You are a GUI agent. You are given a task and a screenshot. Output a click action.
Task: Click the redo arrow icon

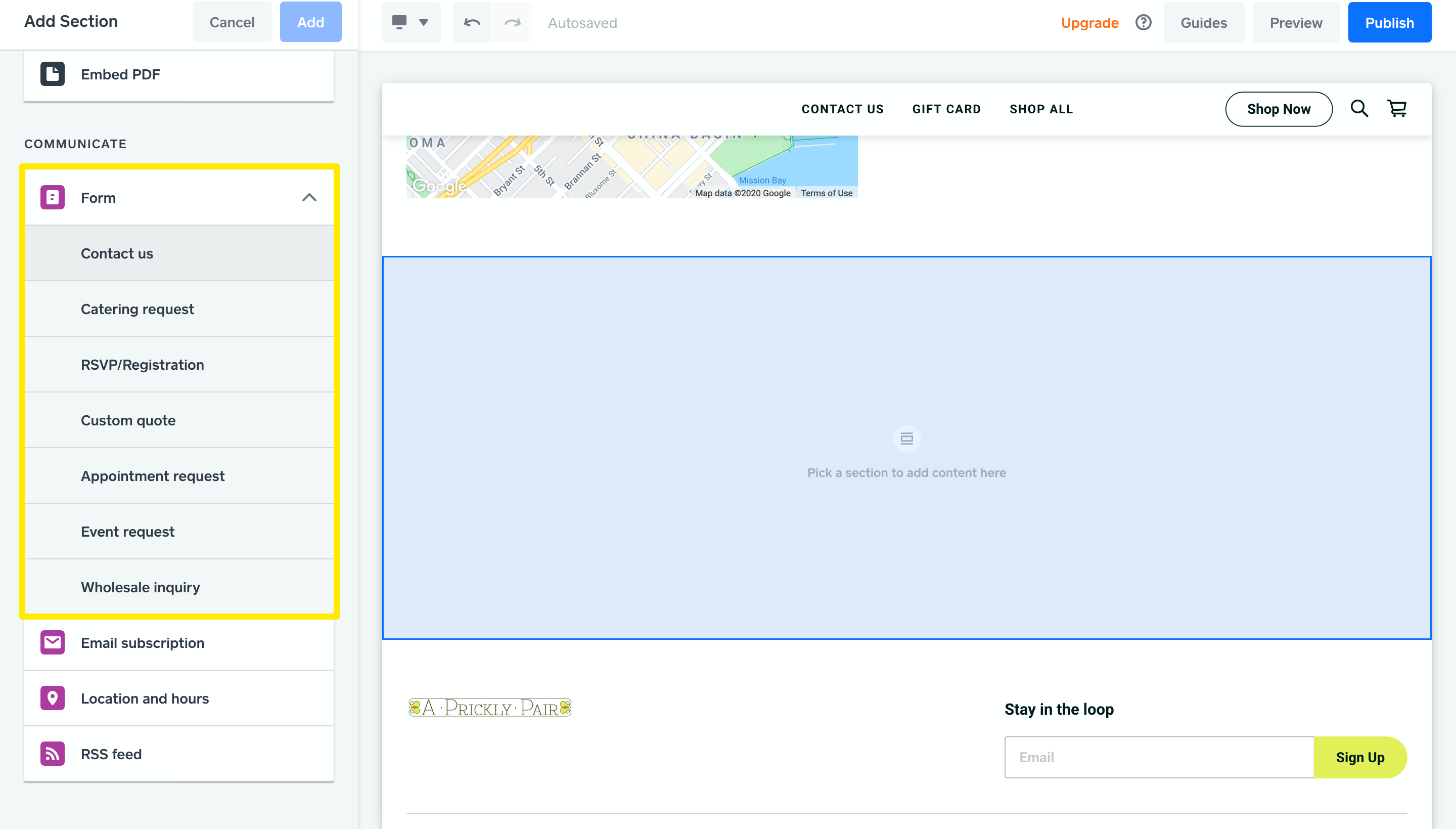point(512,23)
